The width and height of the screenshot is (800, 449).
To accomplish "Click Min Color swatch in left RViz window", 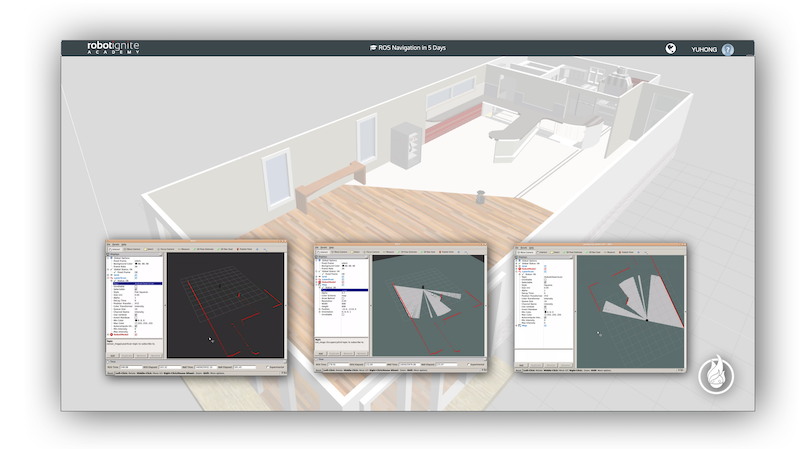I will [136, 320].
